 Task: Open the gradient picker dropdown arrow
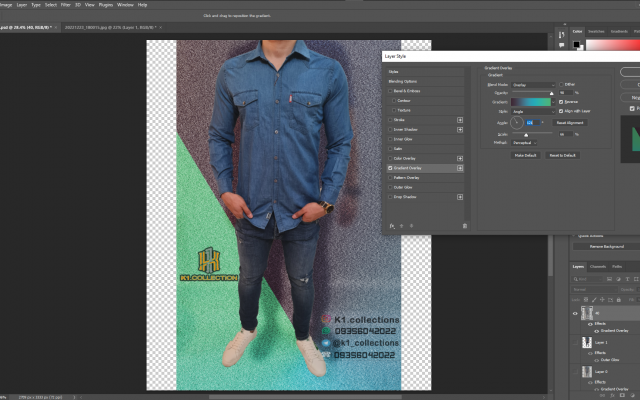(x=553, y=102)
